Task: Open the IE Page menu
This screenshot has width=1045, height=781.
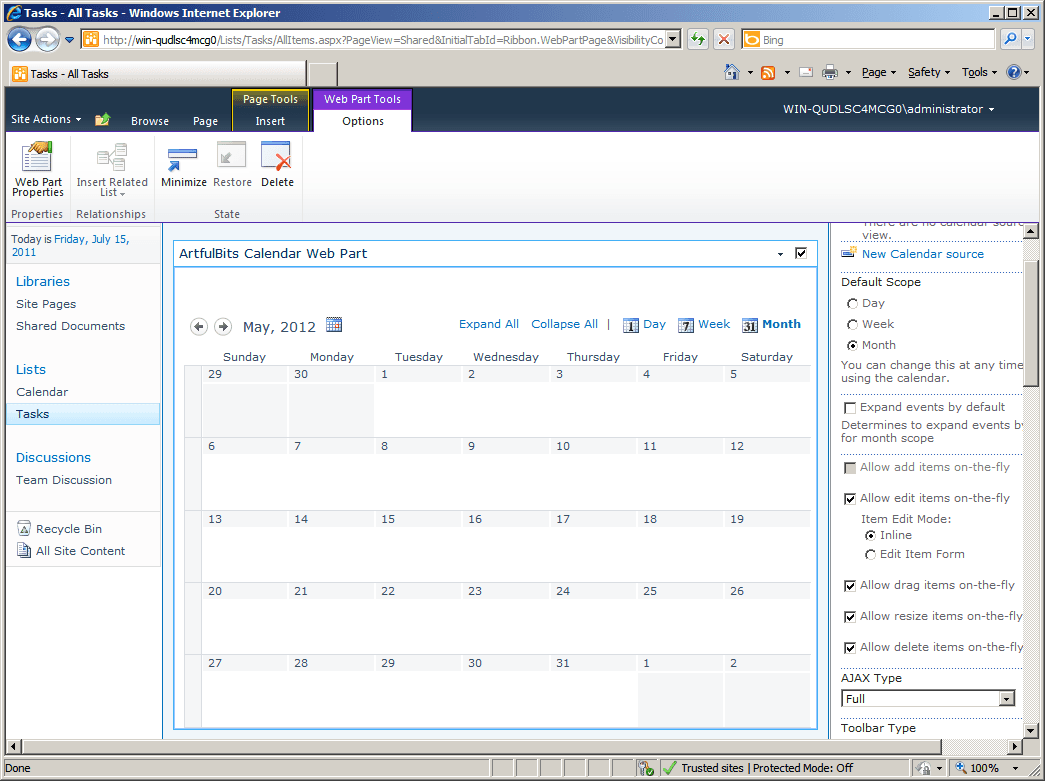Action: pyautogui.click(x=878, y=72)
